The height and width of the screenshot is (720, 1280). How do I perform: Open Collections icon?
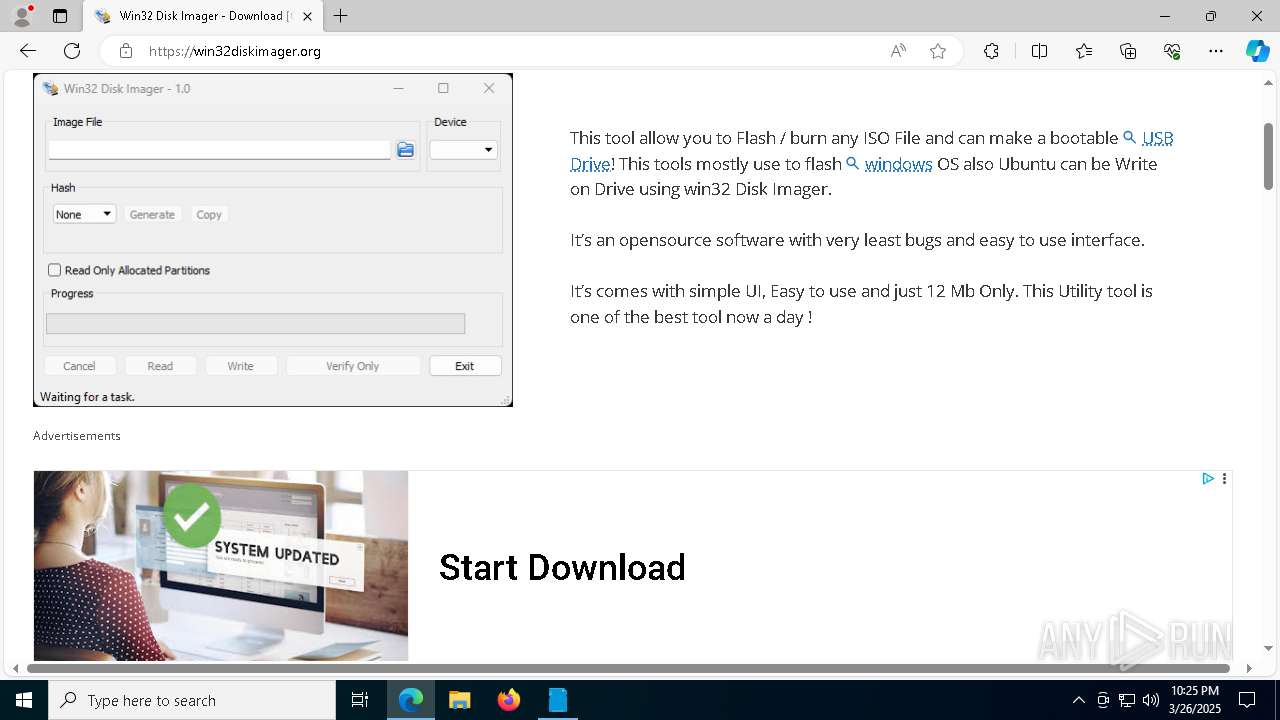[x=1128, y=51]
